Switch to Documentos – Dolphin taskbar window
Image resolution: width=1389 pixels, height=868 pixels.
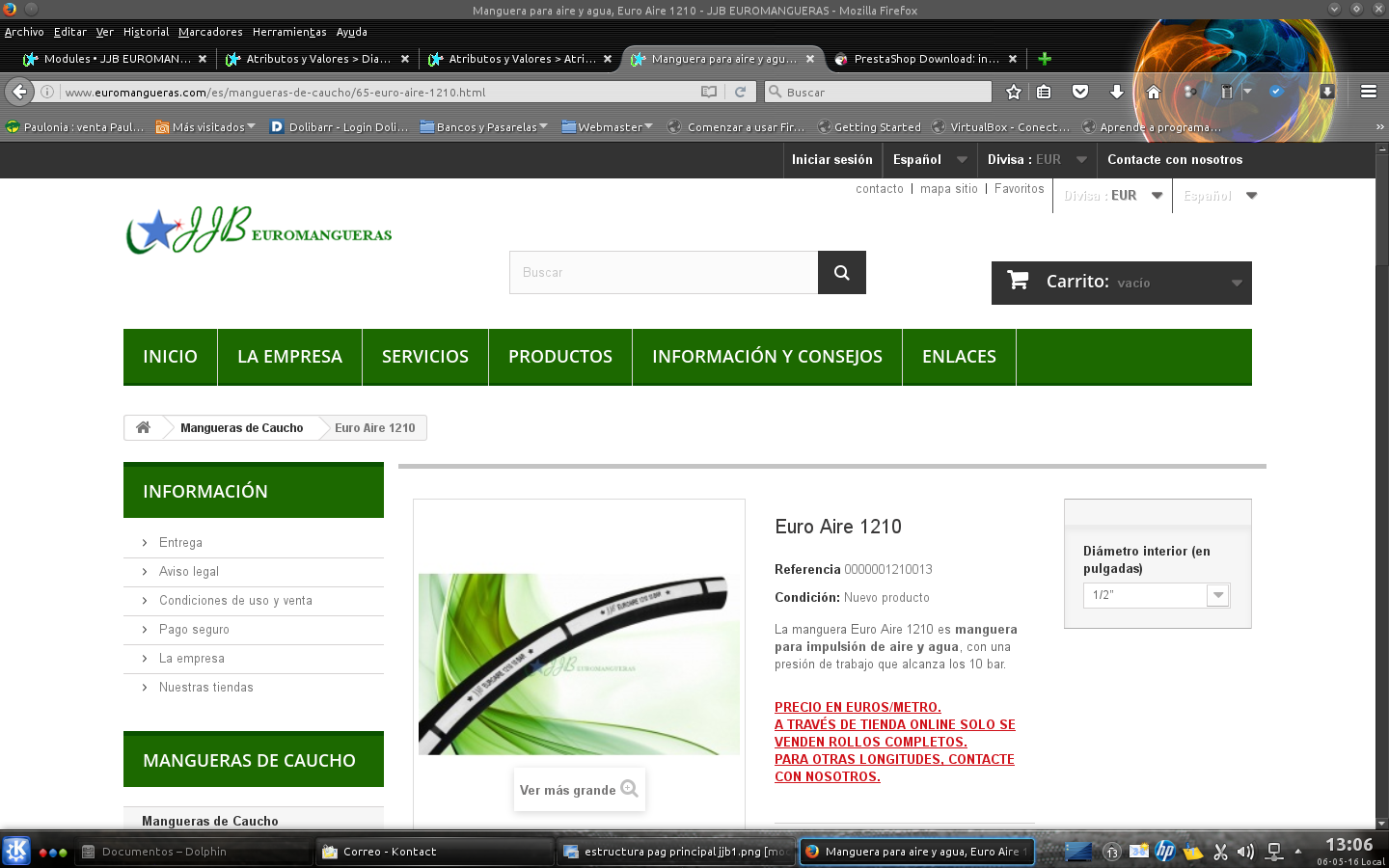pos(193,852)
